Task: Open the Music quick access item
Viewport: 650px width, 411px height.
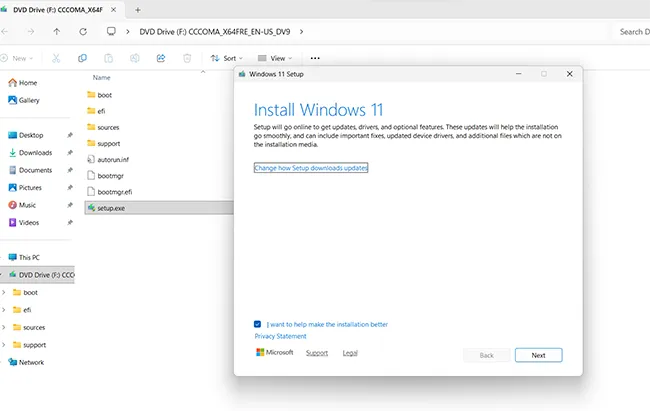Action: click(x=22, y=205)
